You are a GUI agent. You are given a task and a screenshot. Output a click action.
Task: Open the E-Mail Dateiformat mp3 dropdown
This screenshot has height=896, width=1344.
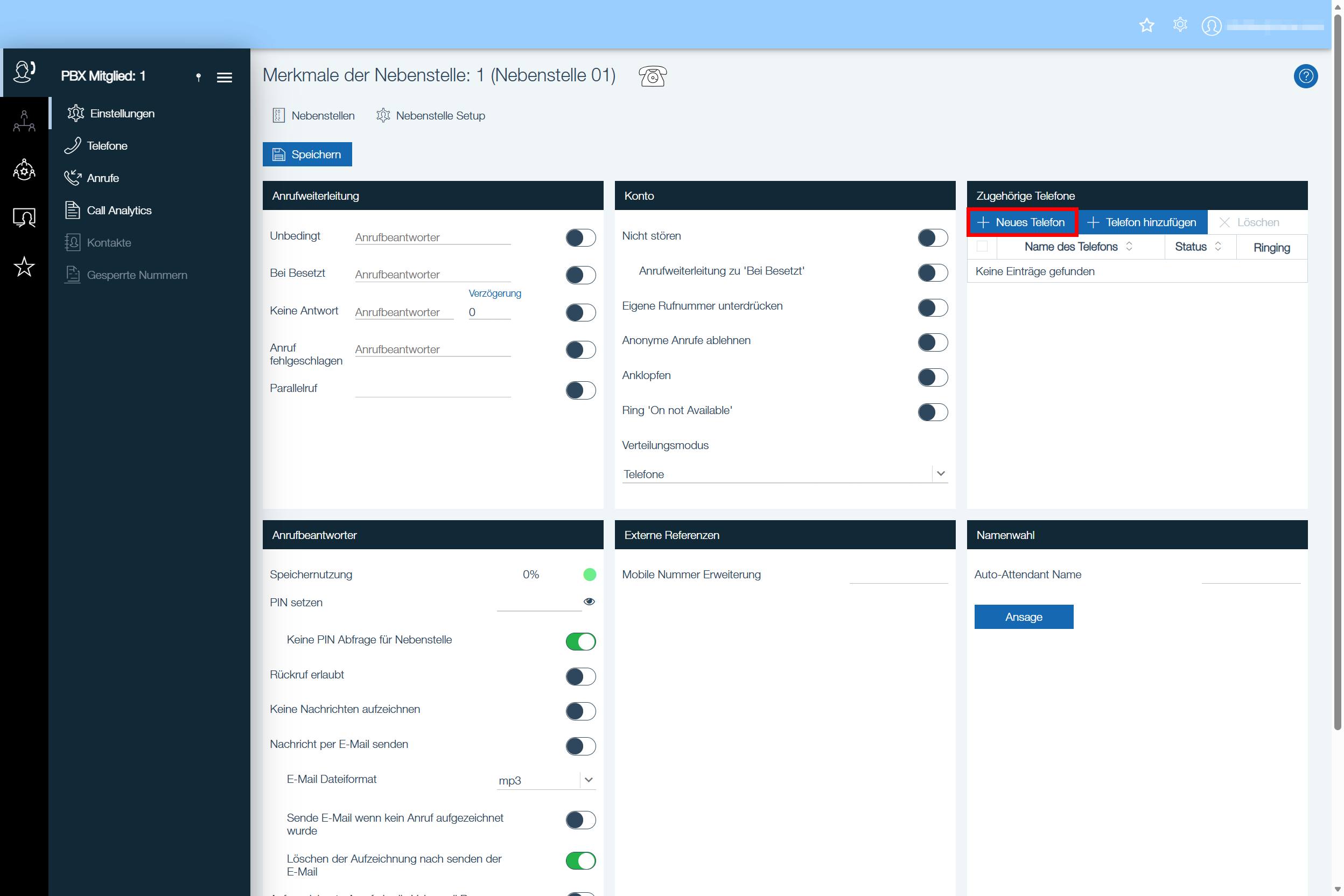(x=545, y=780)
